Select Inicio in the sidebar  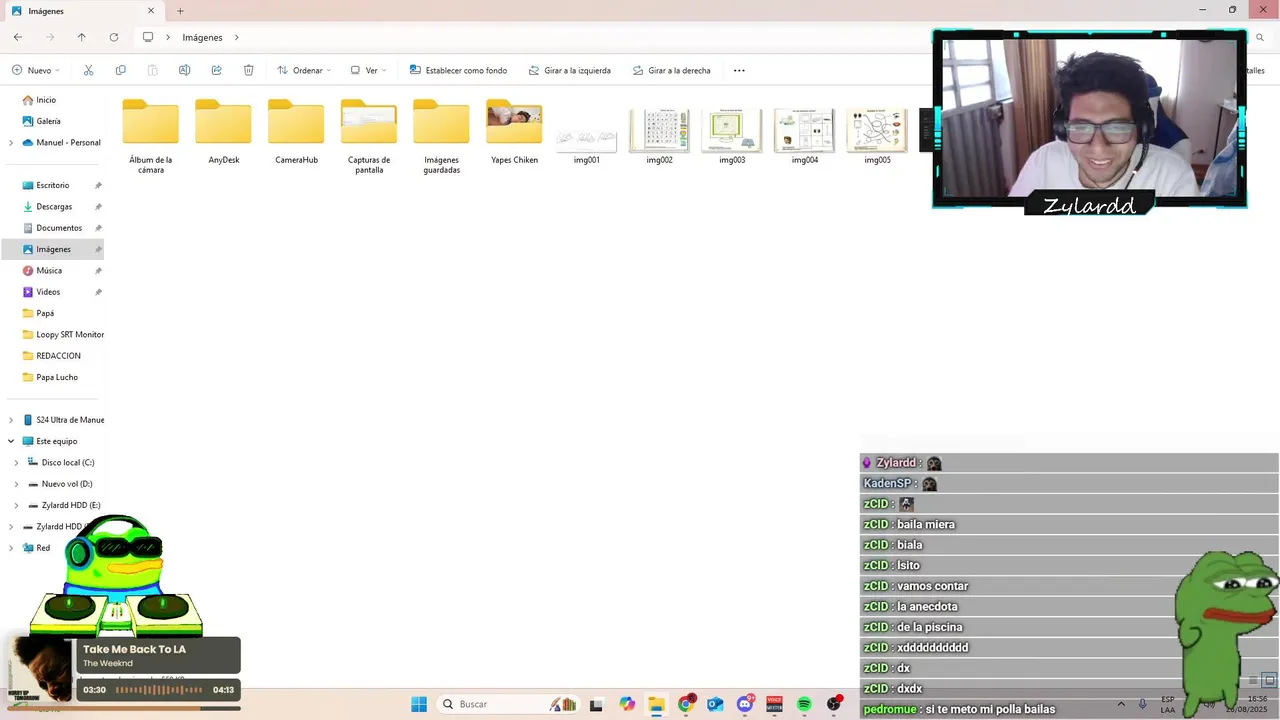coord(46,100)
